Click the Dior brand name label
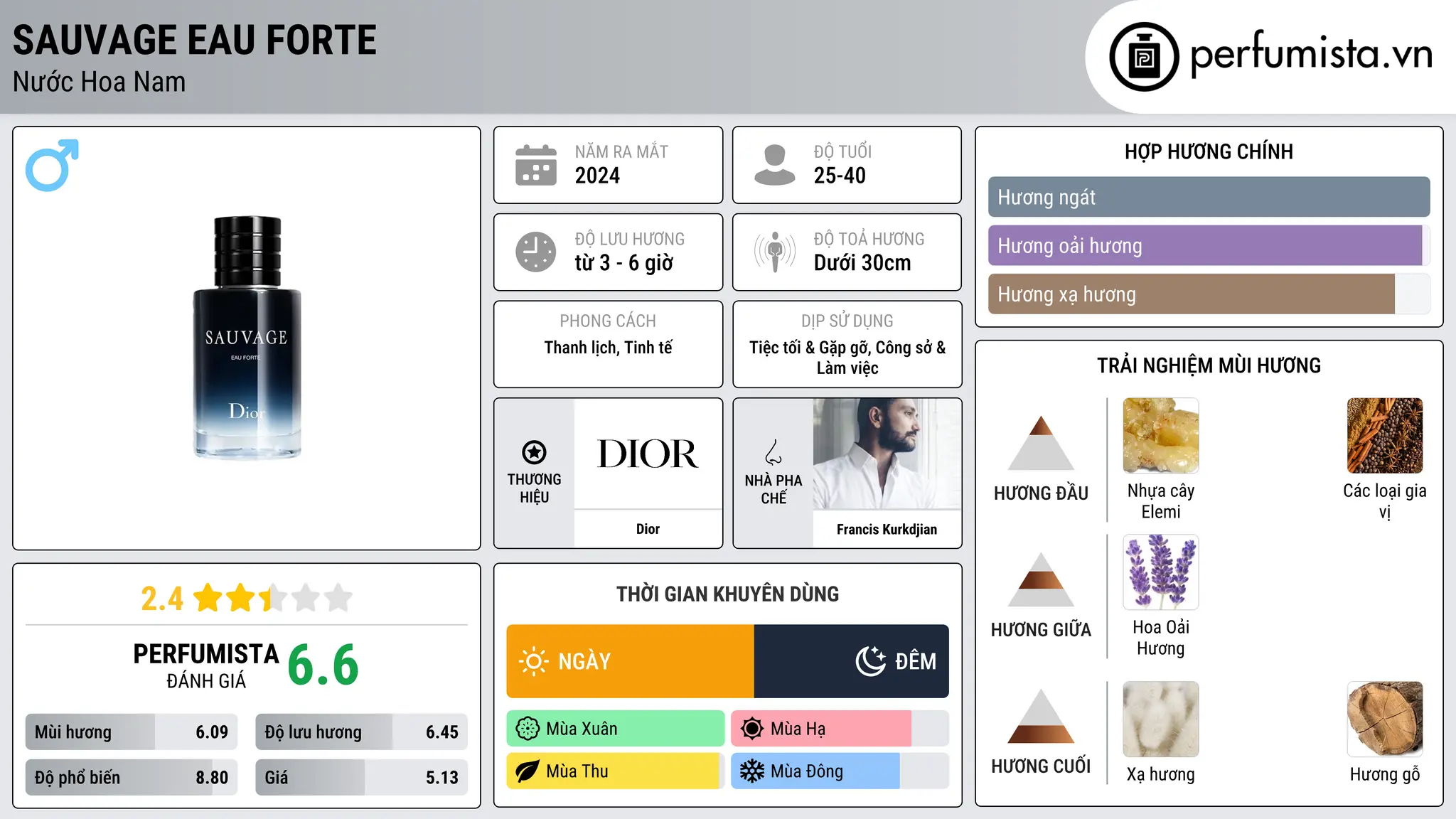 pyautogui.click(x=648, y=529)
